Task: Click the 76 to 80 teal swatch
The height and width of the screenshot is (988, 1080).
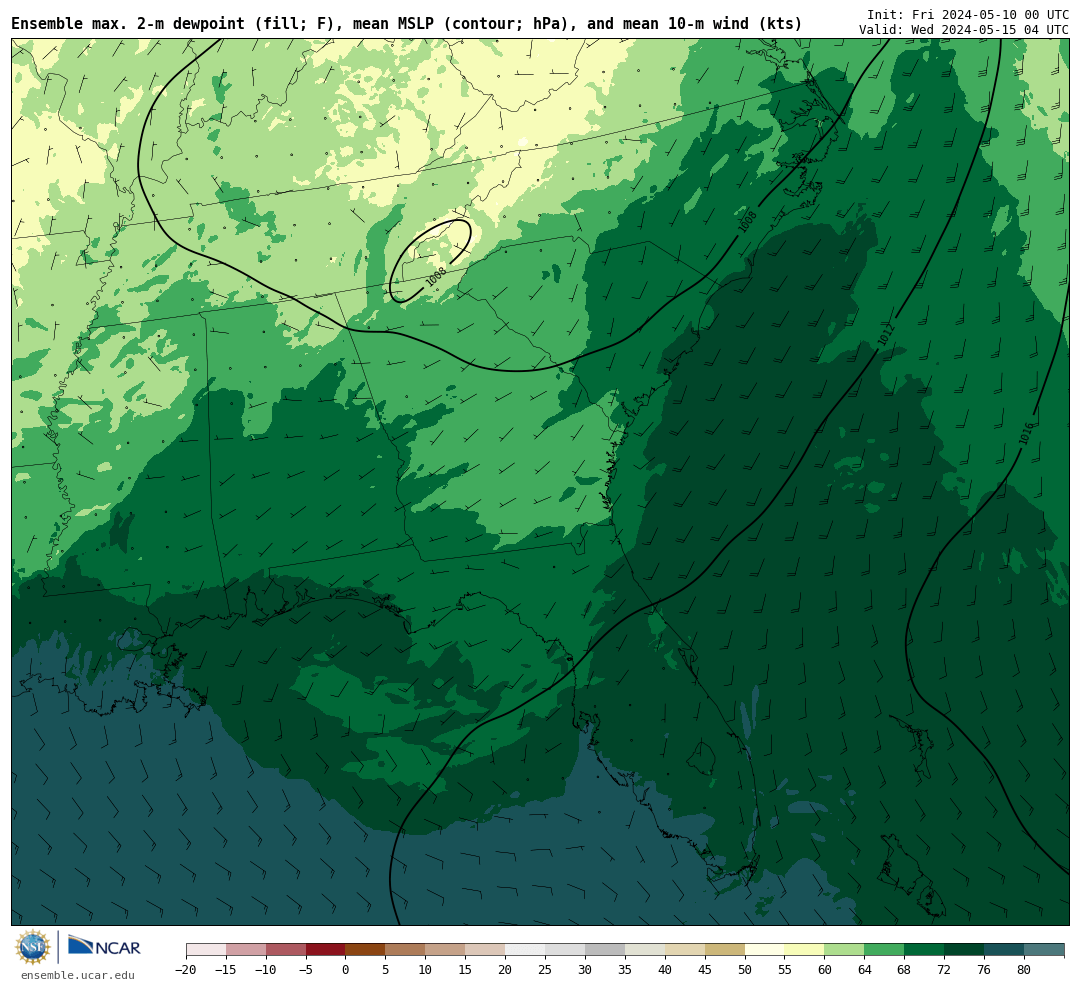Action: point(1005,950)
